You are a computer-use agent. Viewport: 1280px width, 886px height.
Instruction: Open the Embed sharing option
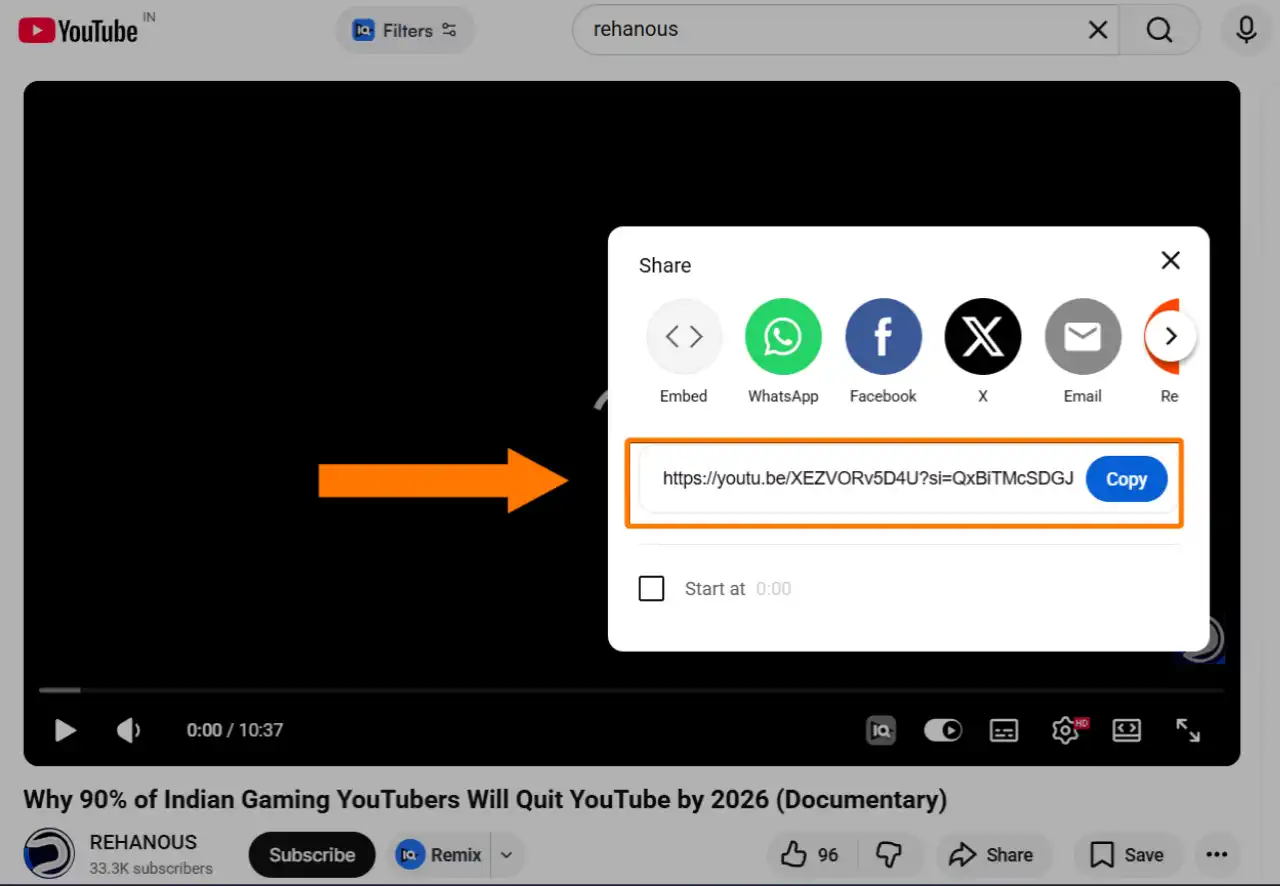tap(684, 336)
